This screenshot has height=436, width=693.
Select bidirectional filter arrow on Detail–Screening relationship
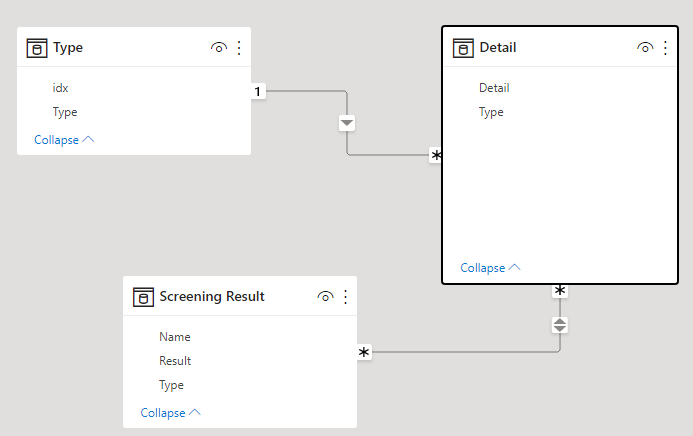click(x=560, y=325)
